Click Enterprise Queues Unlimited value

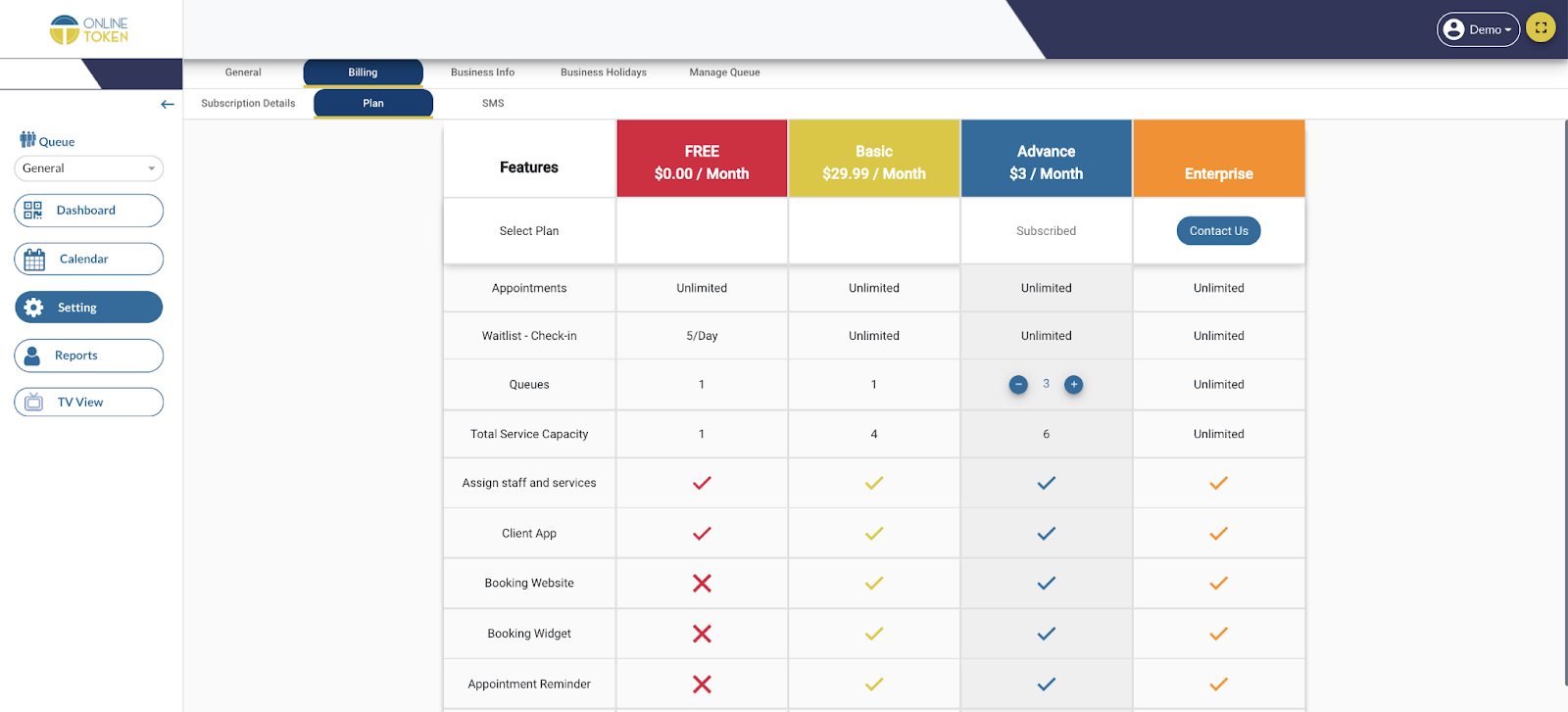pos(1219,385)
